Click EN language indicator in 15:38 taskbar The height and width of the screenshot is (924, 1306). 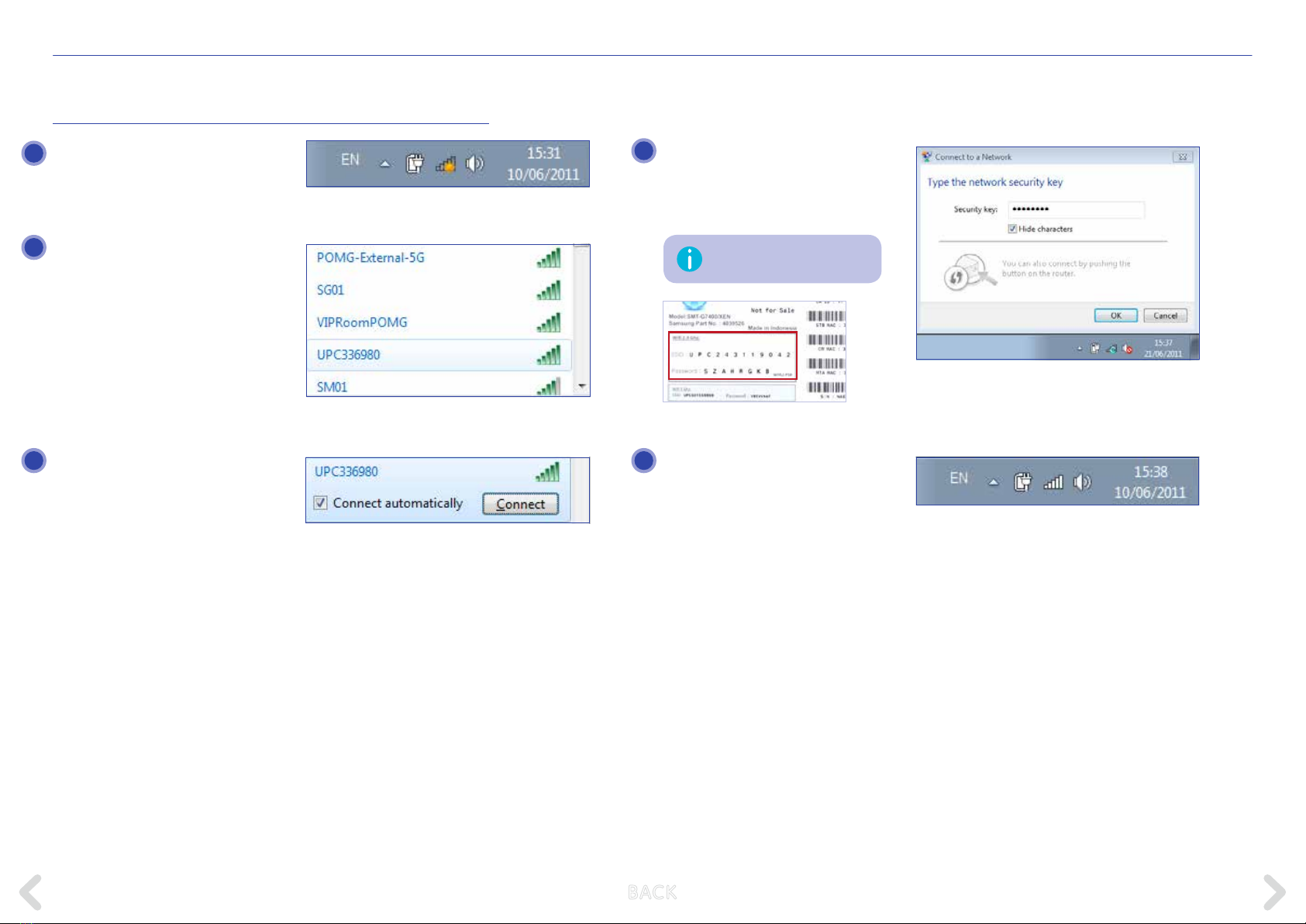tap(959, 478)
